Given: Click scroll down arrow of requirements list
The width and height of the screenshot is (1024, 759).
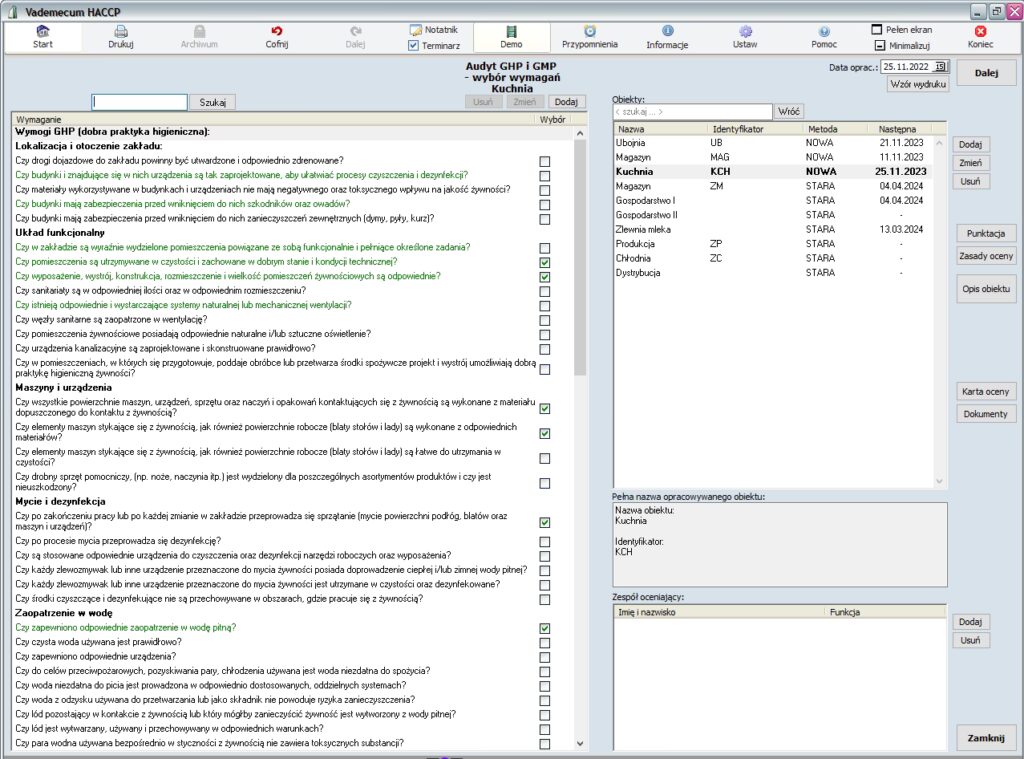Looking at the screenshot, I should click(x=581, y=743).
